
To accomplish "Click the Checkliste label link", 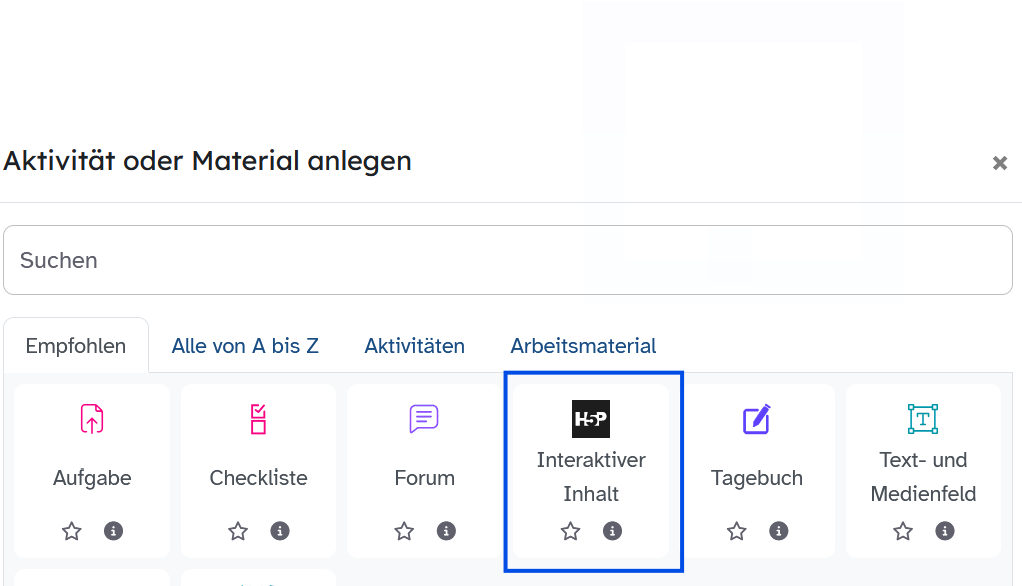I will point(258,478).
